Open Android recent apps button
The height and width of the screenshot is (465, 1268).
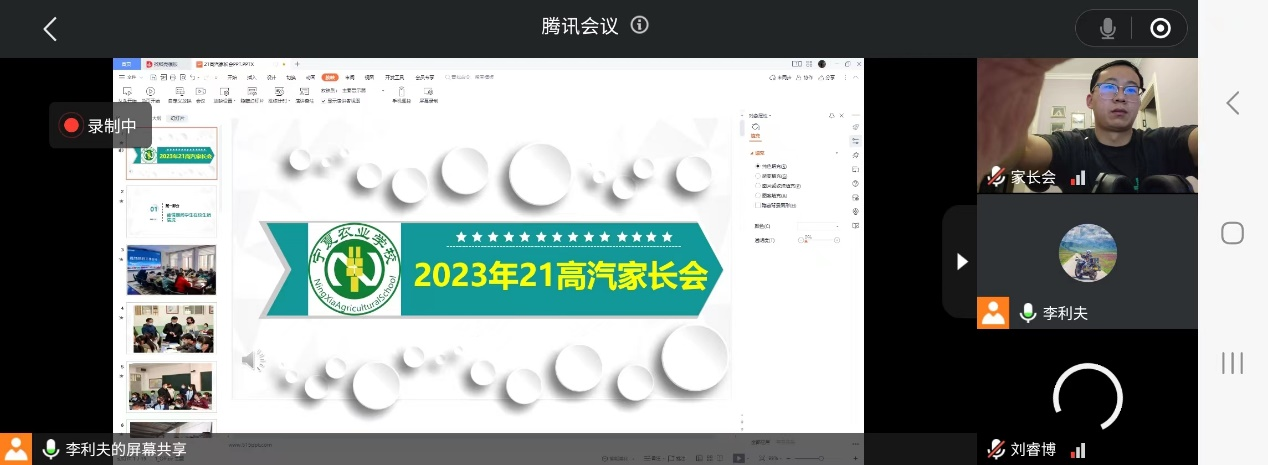[1233, 363]
